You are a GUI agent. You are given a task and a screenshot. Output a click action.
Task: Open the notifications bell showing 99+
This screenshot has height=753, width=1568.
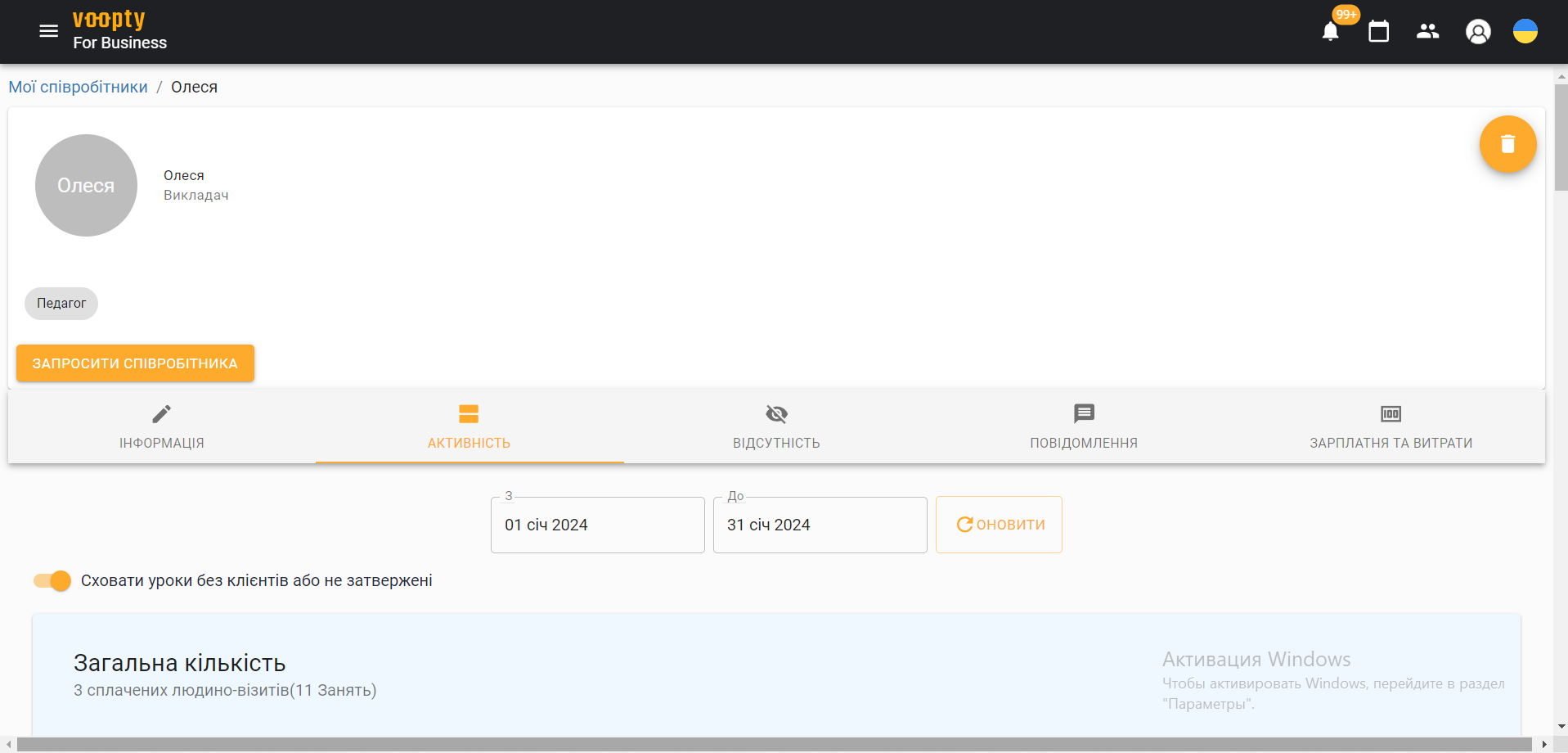pyautogui.click(x=1330, y=31)
